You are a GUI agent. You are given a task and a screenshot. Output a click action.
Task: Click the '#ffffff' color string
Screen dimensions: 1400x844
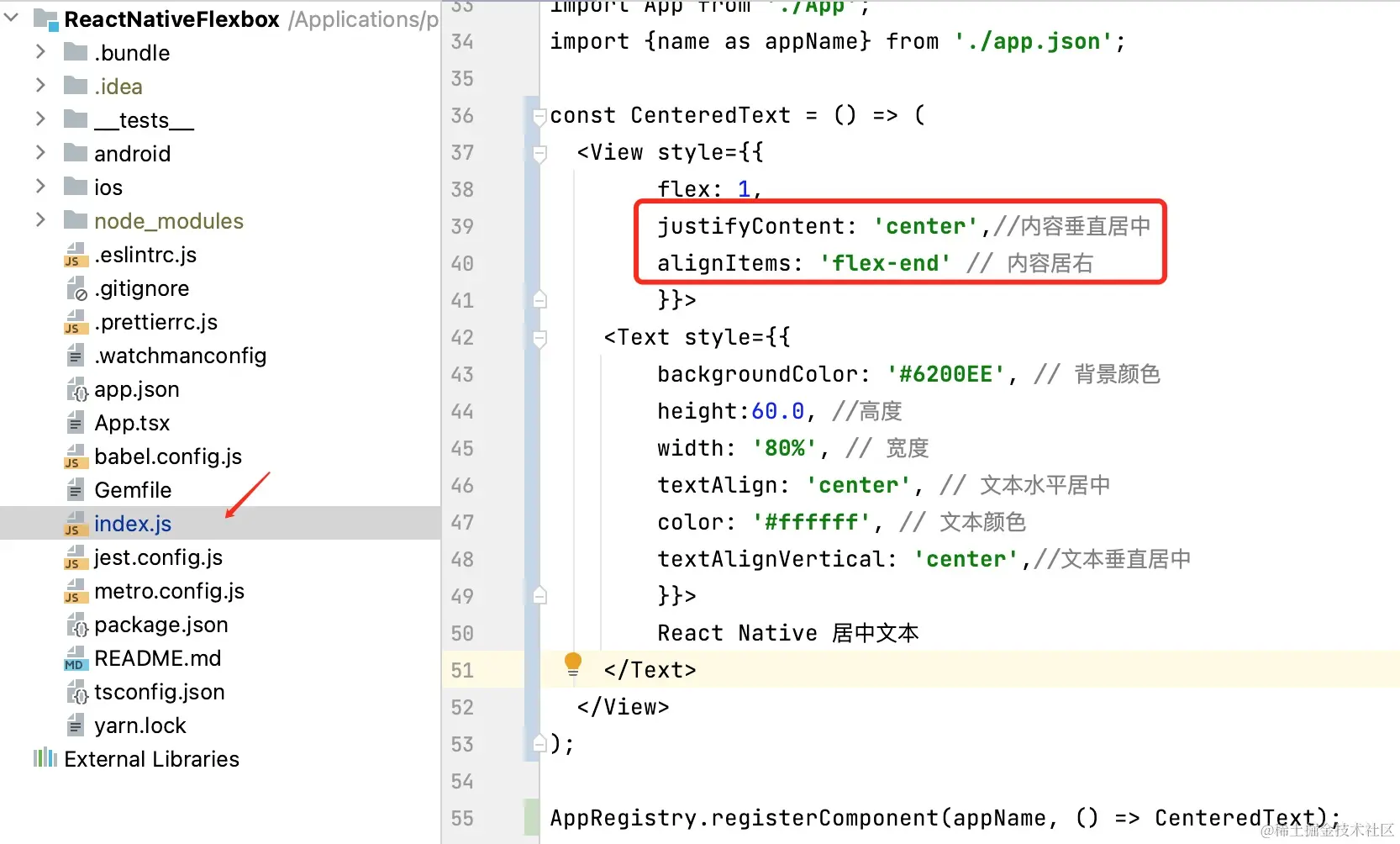(811, 522)
